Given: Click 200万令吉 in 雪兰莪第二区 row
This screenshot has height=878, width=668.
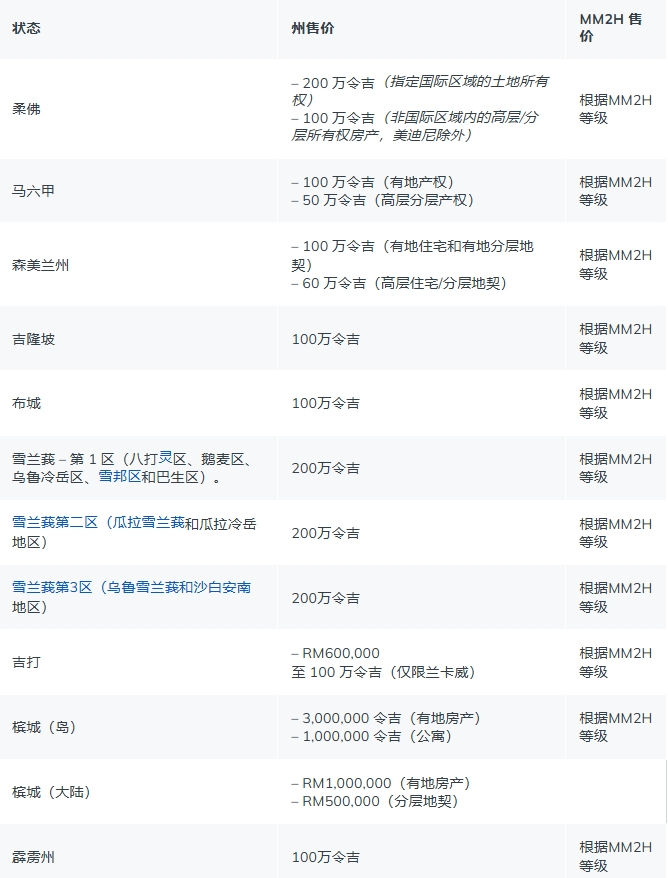Looking at the screenshot, I should click(x=325, y=533).
